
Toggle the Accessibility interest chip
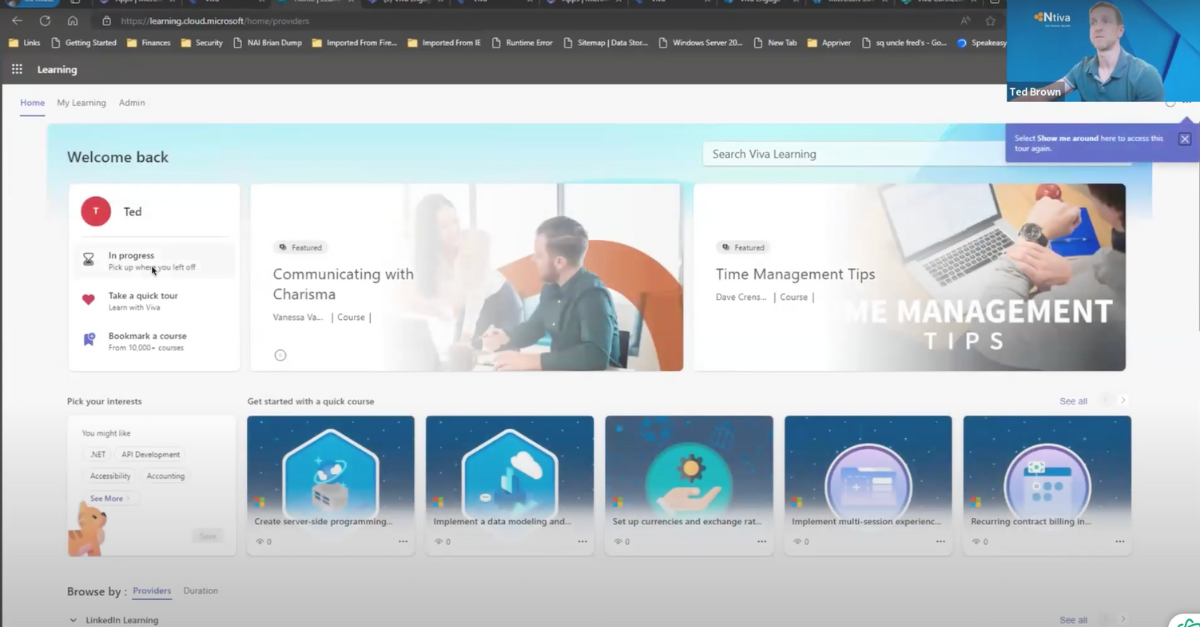point(109,476)
